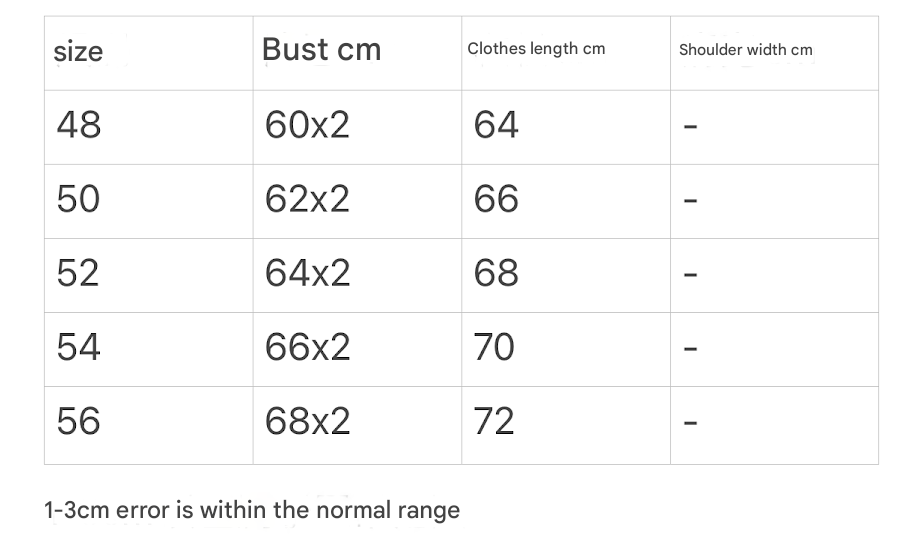This screenshot has height=538, width=907.
Task: Click the "size" column header
Action: pos(78,51)
